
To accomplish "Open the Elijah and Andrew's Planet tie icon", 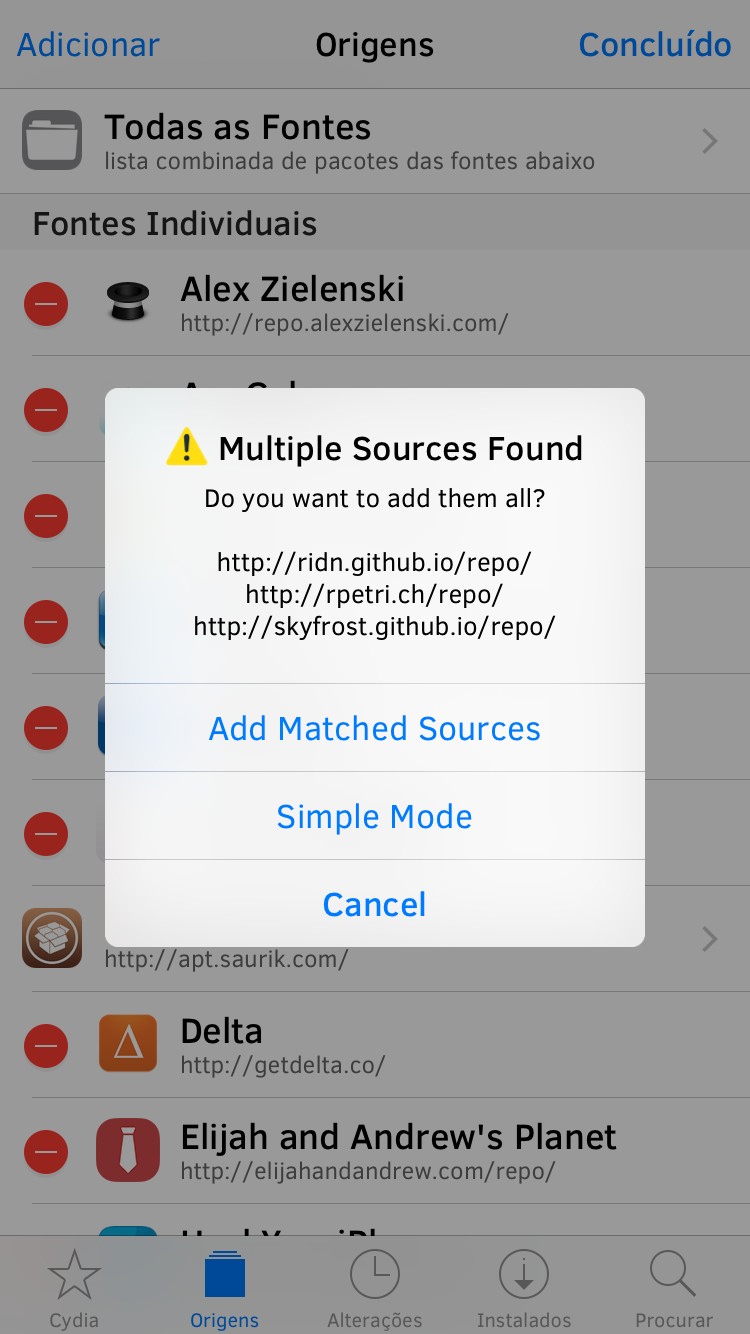I will tap(128, 1150).
